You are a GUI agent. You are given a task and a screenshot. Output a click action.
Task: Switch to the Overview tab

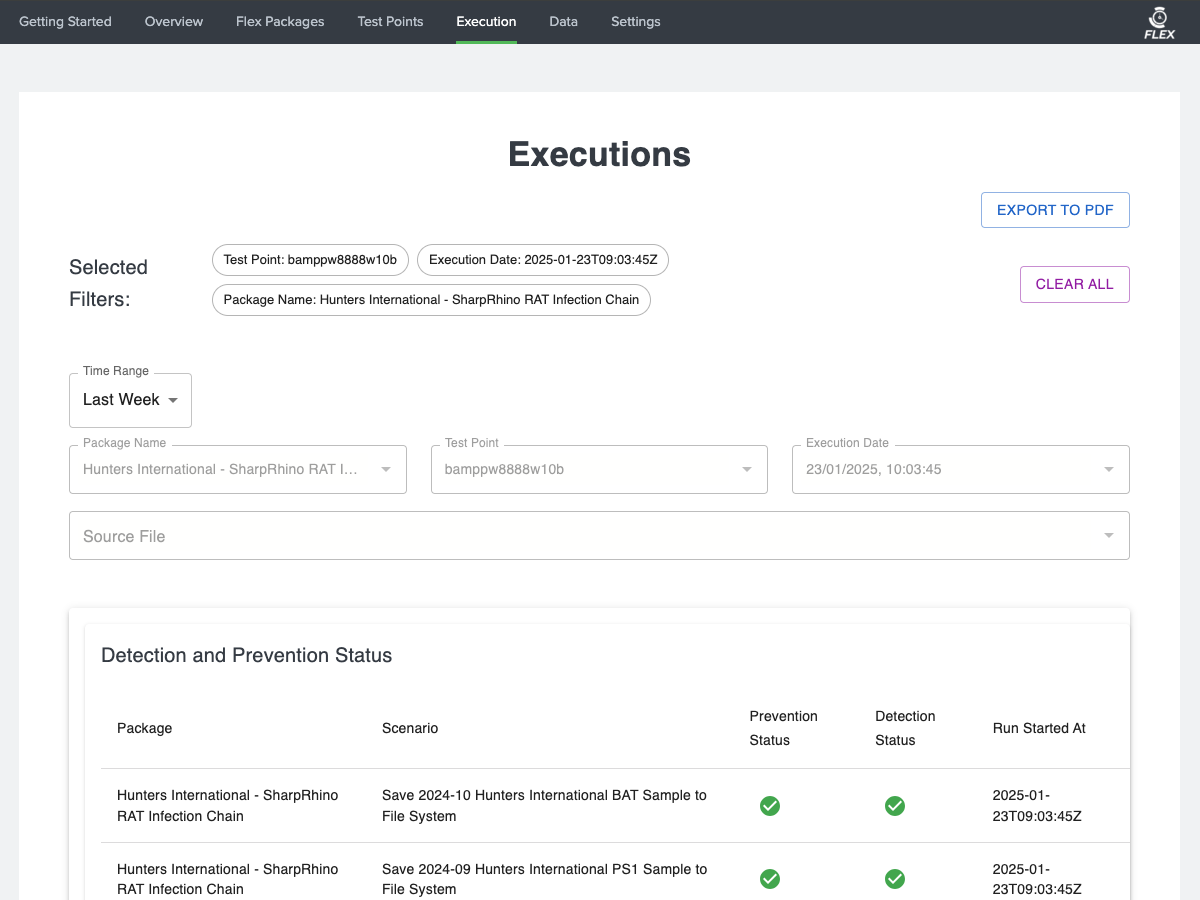pyautogui.click(x=174, y=21)
